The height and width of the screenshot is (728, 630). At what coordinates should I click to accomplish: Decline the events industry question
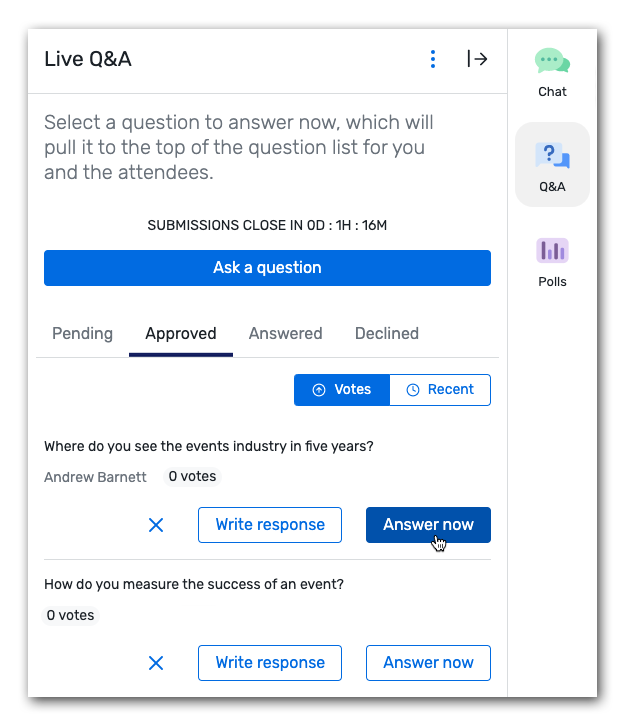pyautogui.click(x=156, y=525)
